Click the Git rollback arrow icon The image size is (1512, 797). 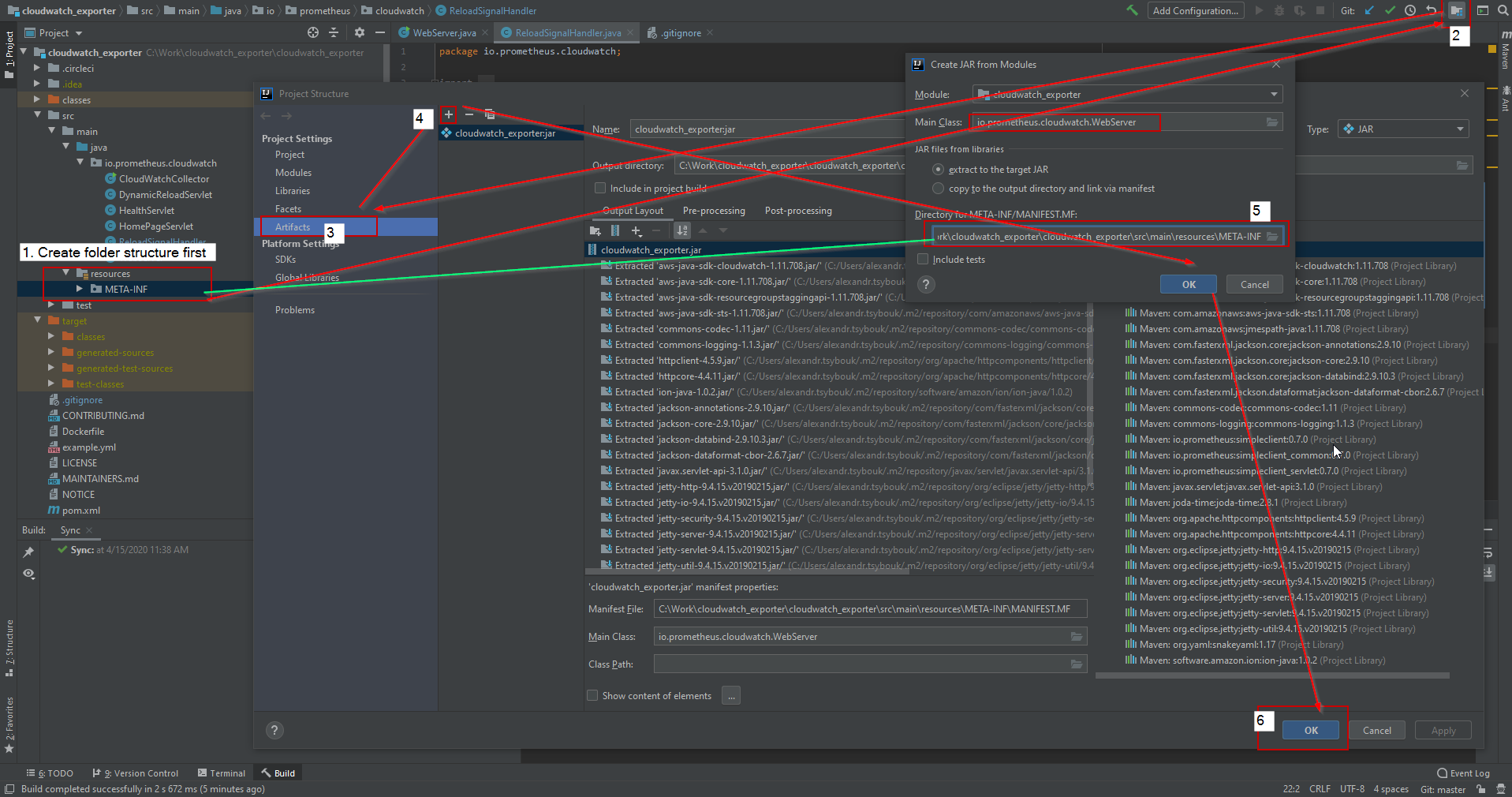click(1431, 10)
